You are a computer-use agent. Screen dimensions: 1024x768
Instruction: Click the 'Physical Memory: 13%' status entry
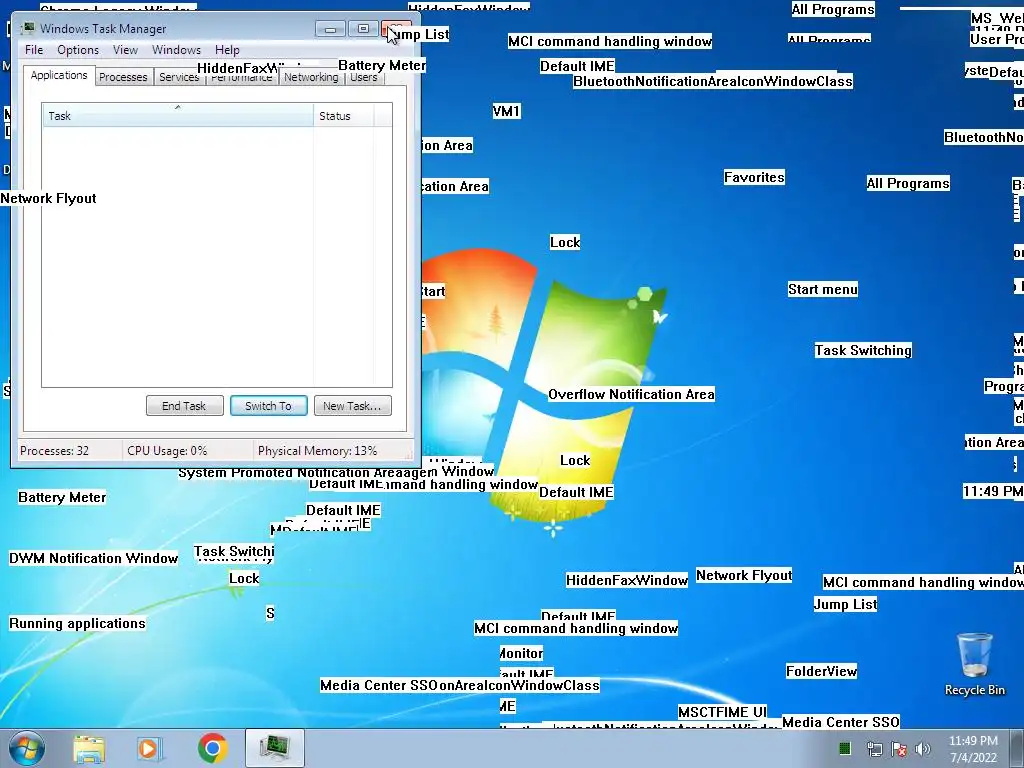pyautogui.click(x=317, y=451)
